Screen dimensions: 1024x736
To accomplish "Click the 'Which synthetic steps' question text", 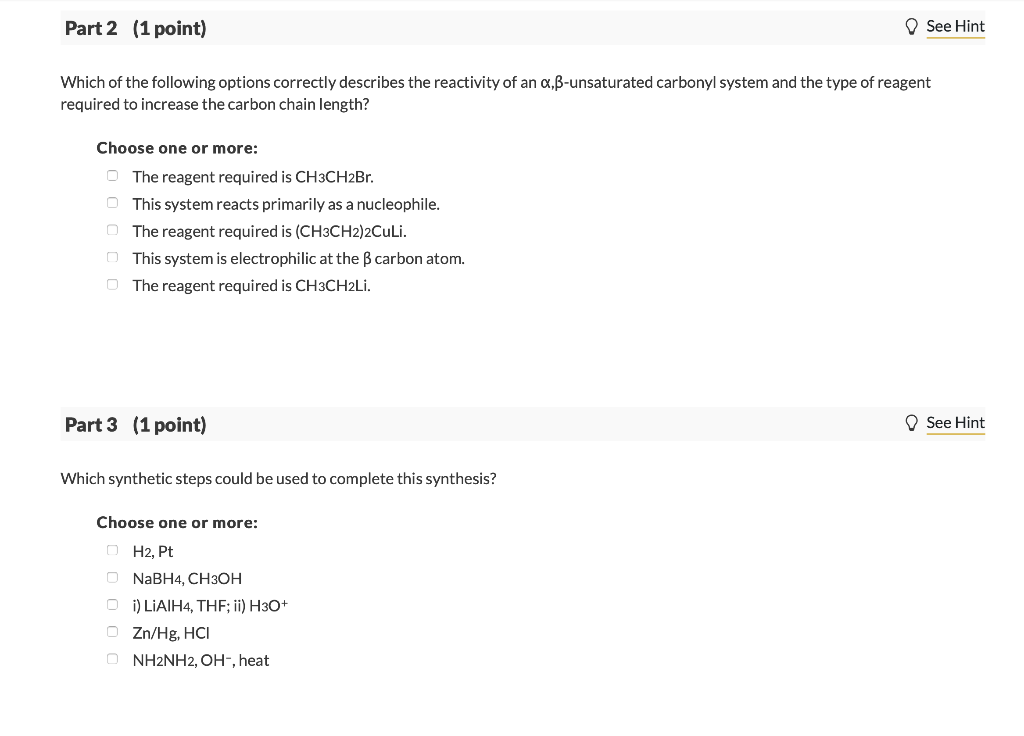I will point(278,479).
